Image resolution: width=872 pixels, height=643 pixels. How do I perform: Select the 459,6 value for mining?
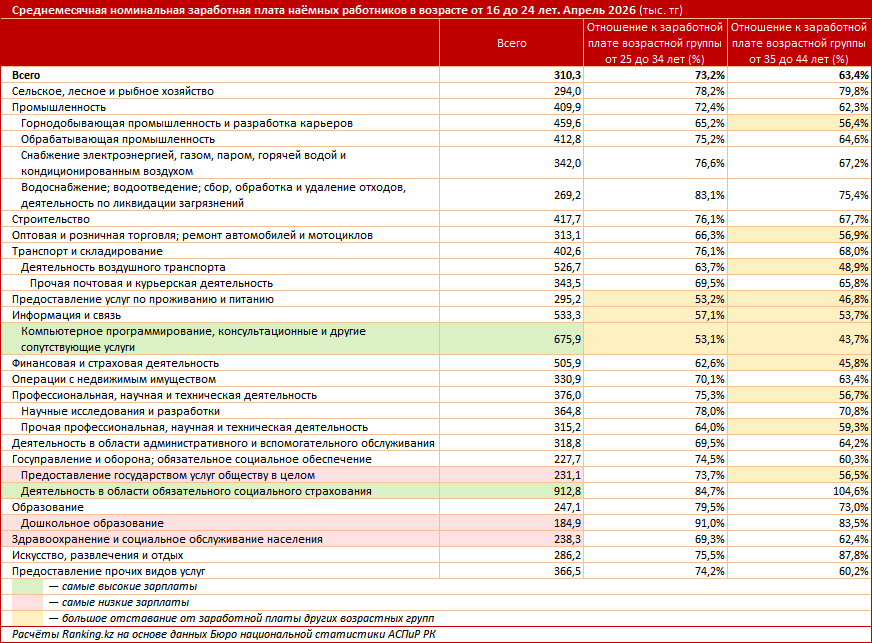click(567, 123)
